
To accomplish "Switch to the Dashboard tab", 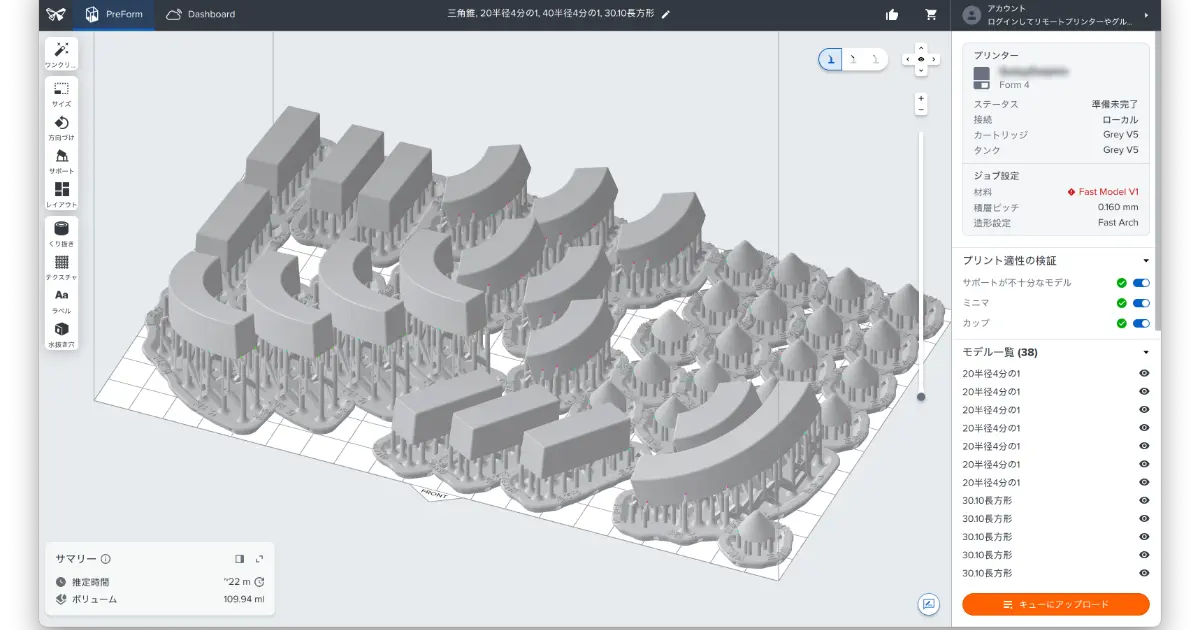I will pos(201,15).
